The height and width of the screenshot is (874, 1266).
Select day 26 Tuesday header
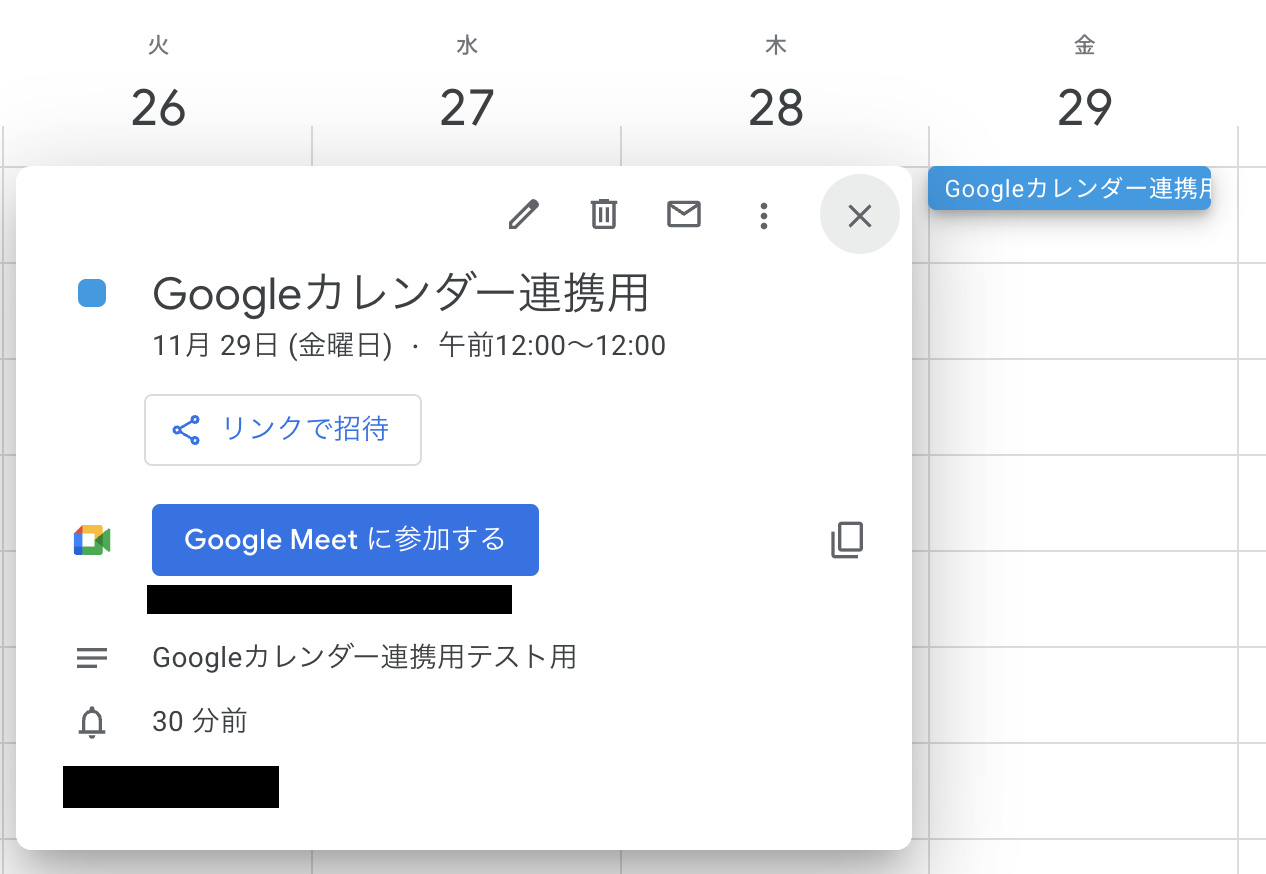[x=158, y=107]
